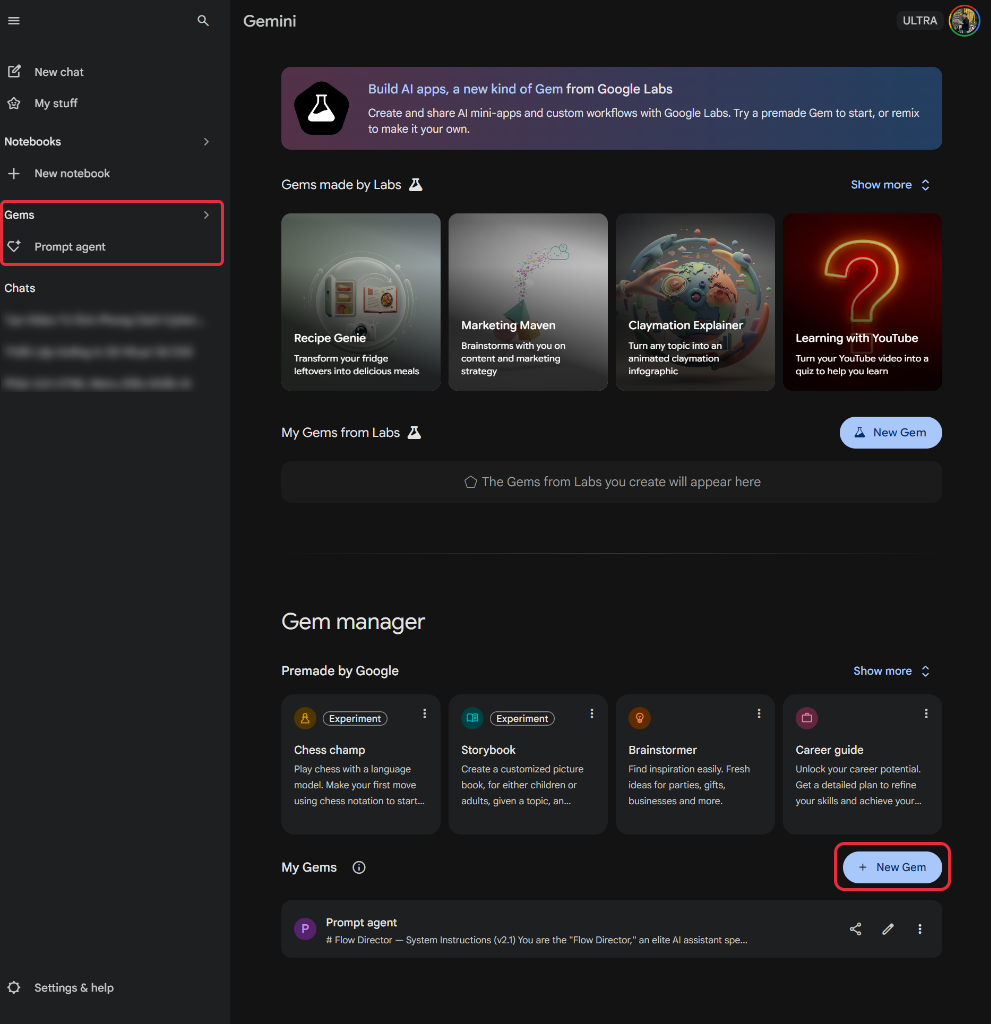This screenshot has width=991, height=1024.
Task: Click the Gemini title text
Action: 270,21
